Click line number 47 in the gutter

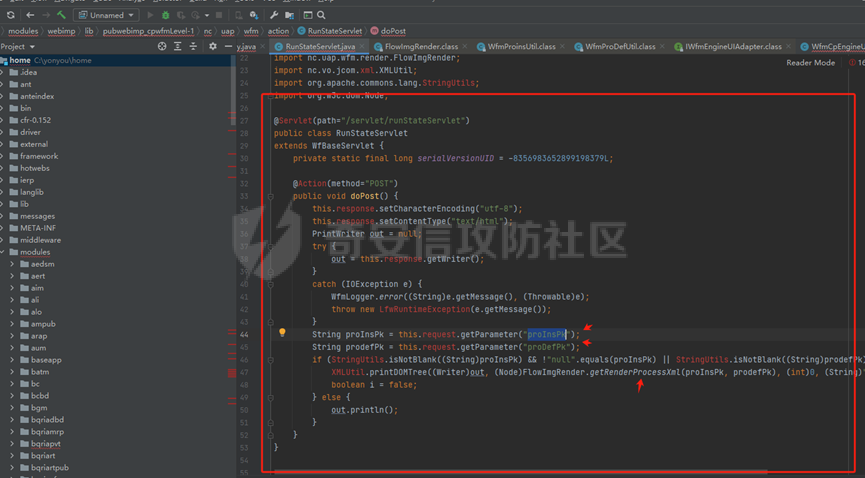(244, 373)
